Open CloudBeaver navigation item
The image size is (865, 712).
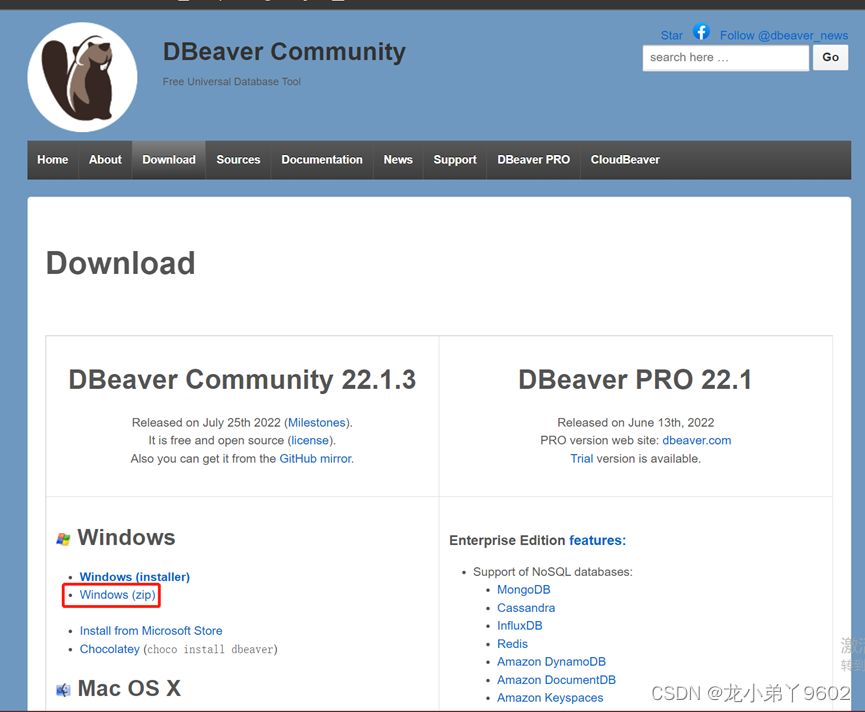tap(625, 160)
